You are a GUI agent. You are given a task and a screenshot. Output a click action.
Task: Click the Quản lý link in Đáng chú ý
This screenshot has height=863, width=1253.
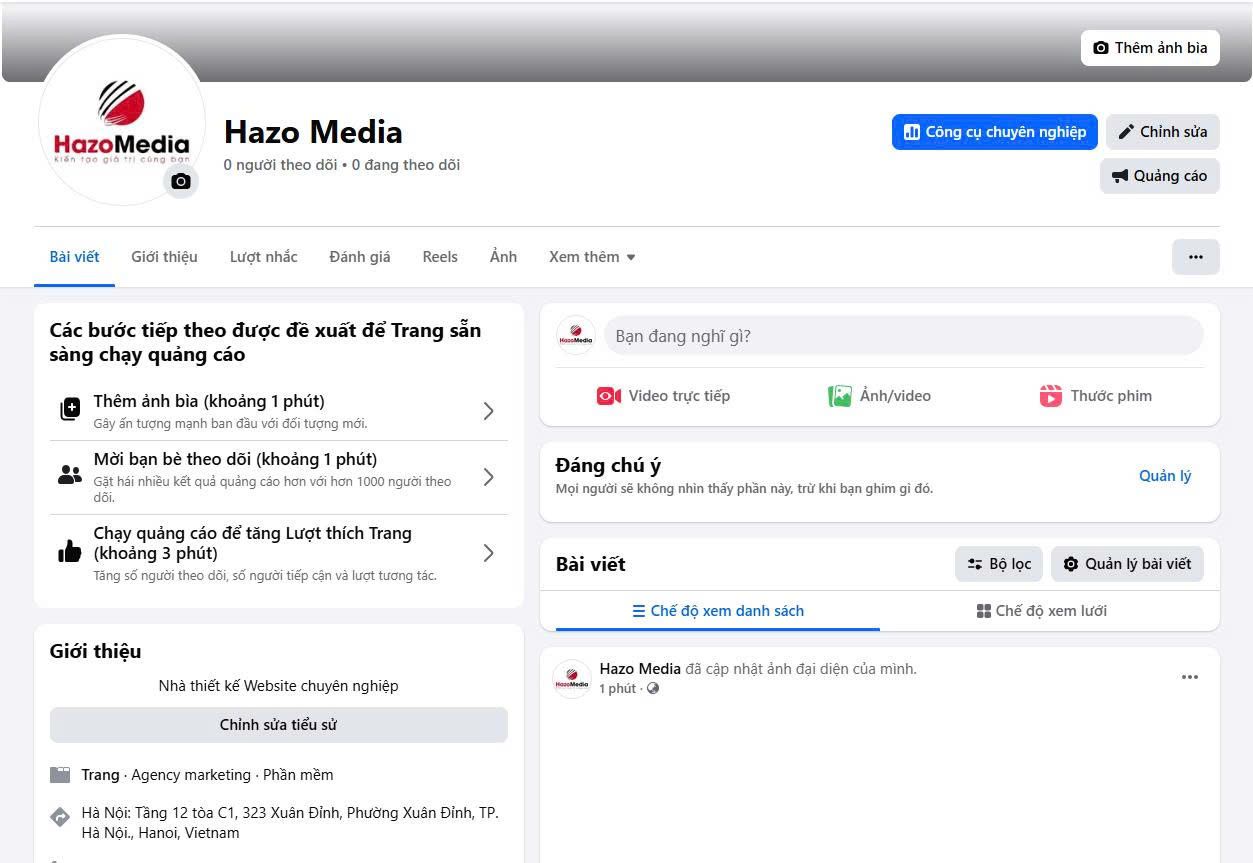[1164, 476]
